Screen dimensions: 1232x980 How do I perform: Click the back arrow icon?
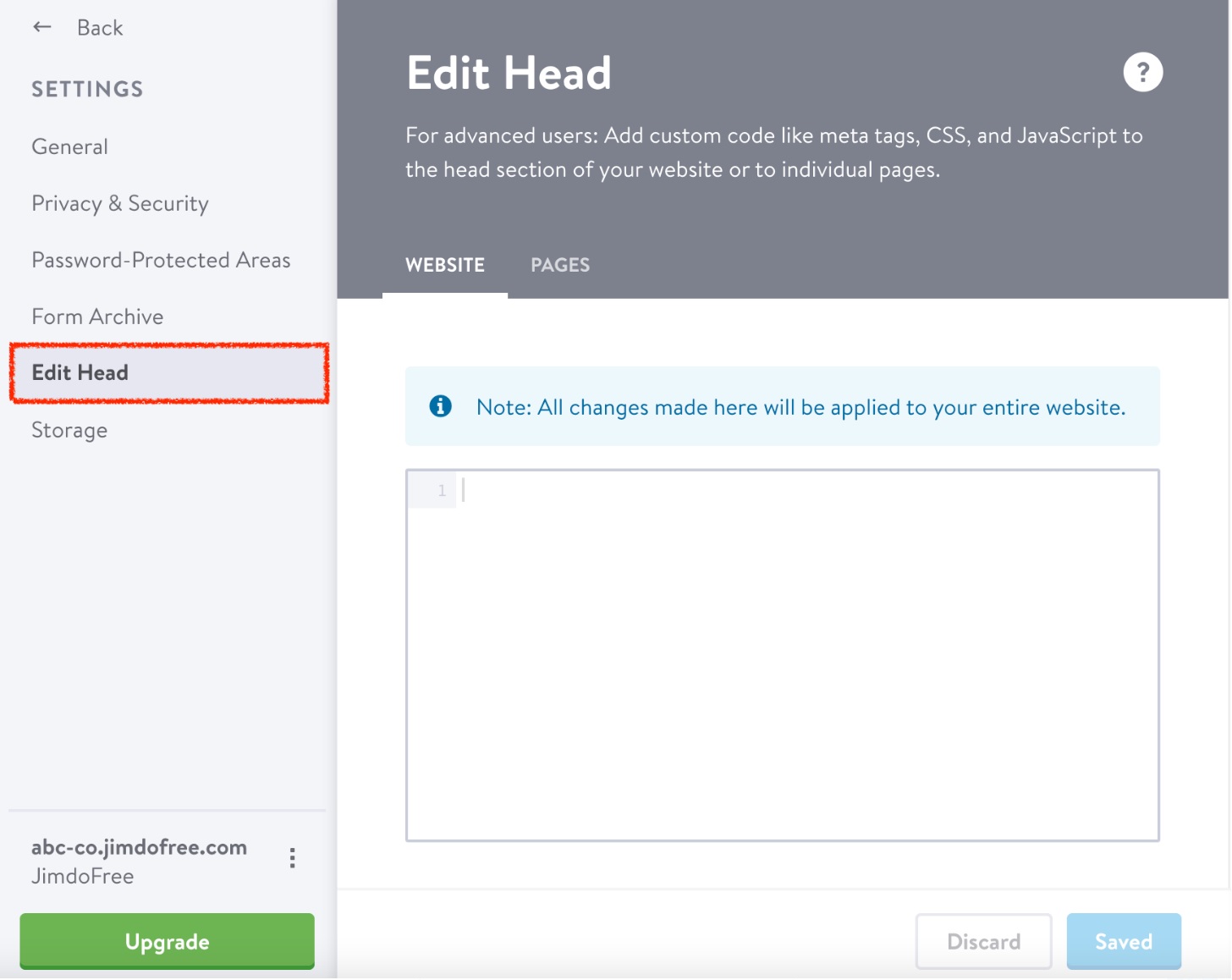[42, 28]
